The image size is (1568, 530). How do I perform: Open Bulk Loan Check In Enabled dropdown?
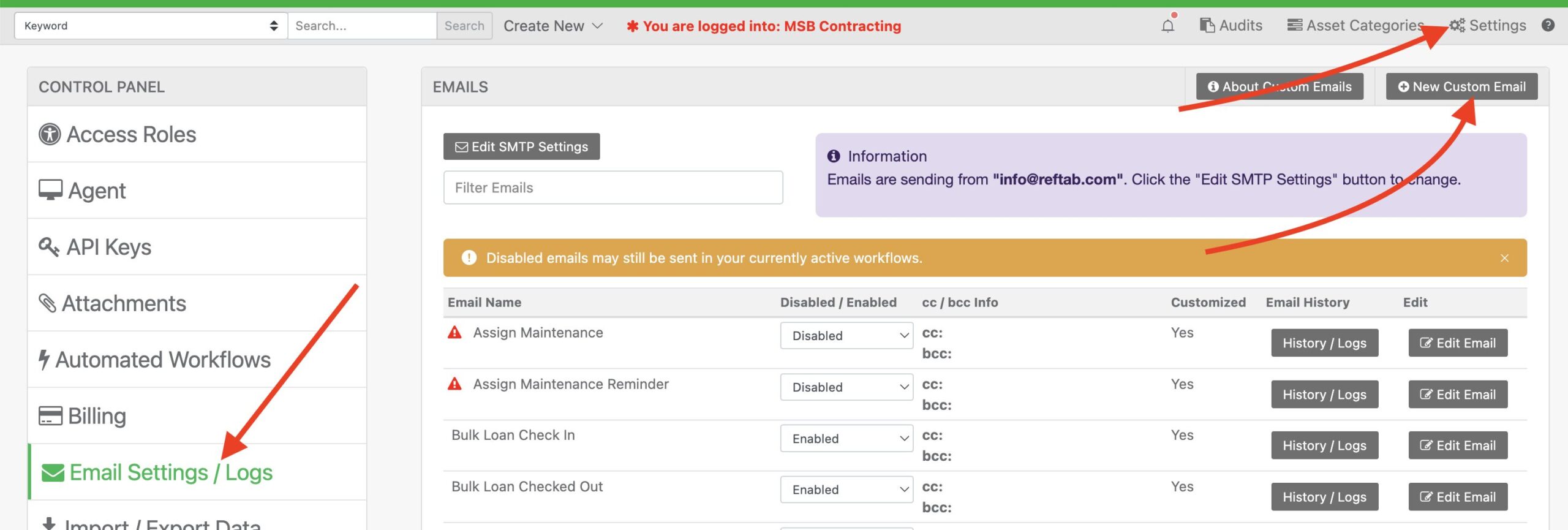tap(846, 439)
